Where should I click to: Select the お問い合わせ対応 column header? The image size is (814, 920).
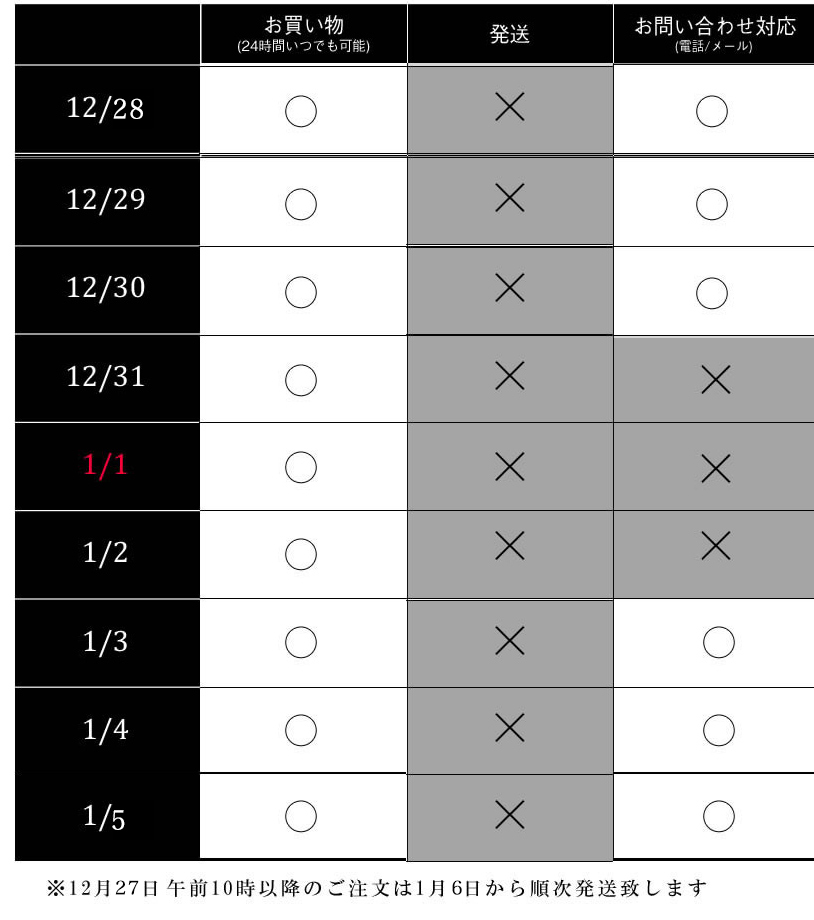point(714,33)
